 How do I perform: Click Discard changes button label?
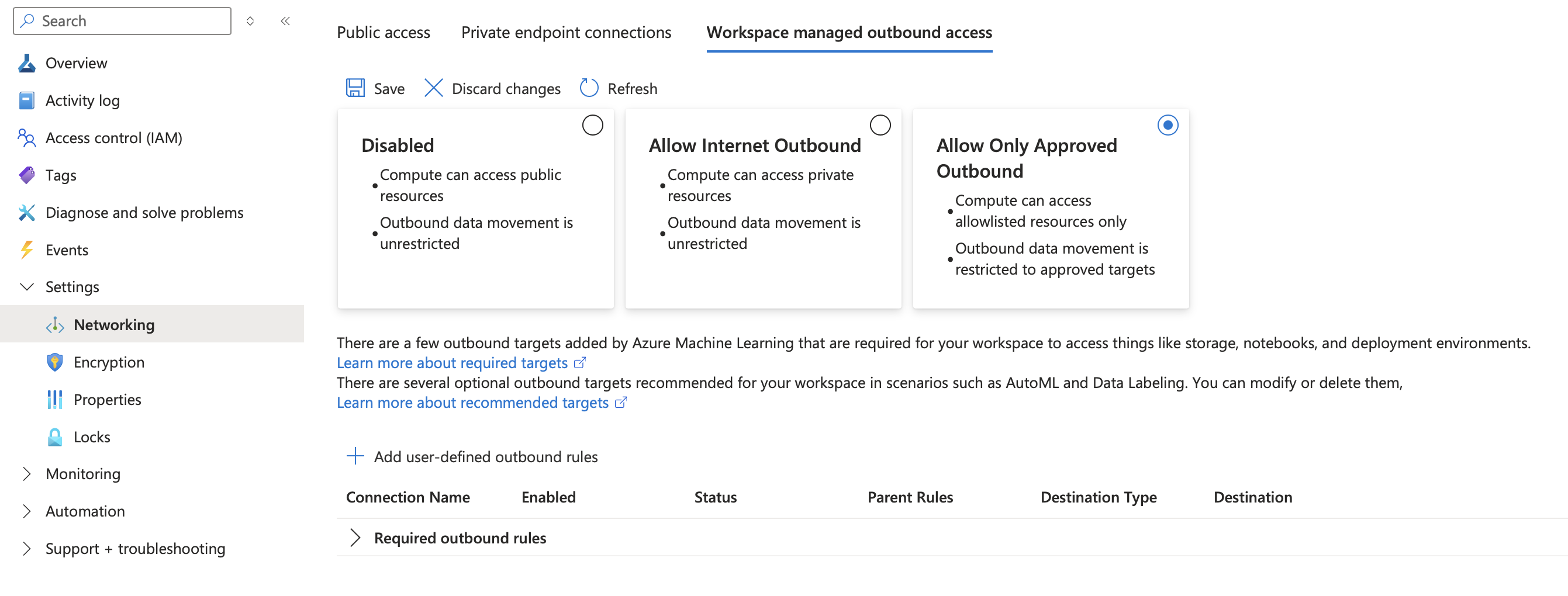(506, 89)
